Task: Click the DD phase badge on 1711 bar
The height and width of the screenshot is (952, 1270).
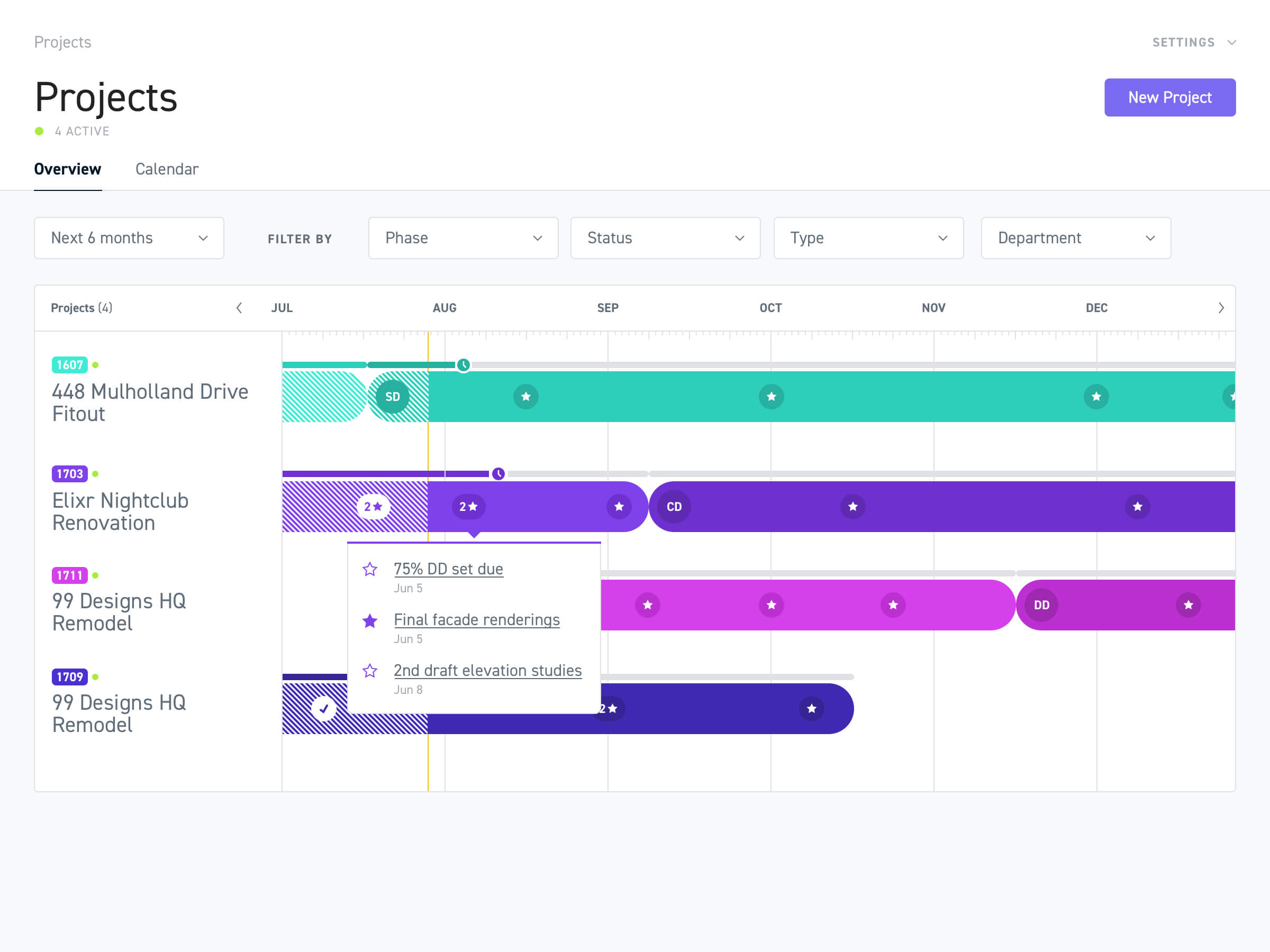Action: pyautogui.click(x=1041, y=605)
